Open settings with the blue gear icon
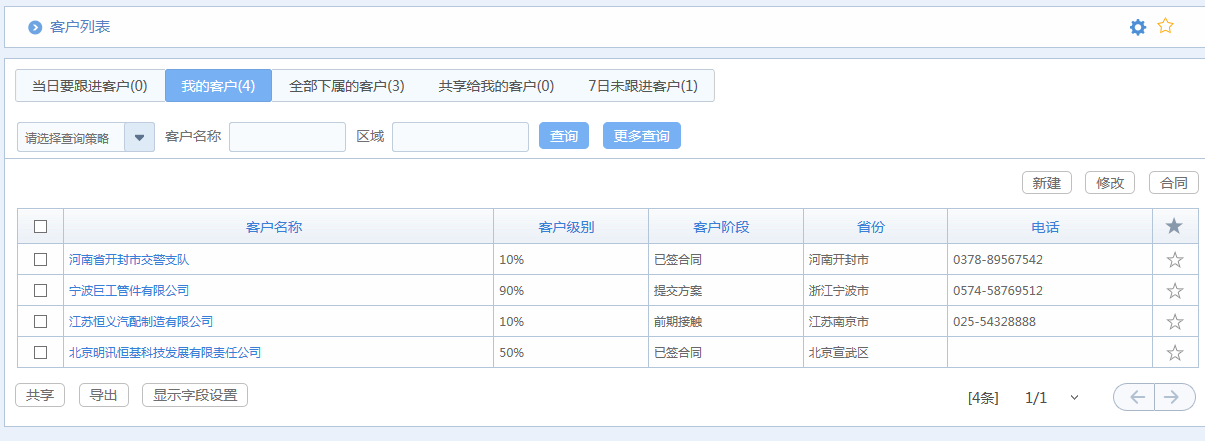1205x441 pixels. [x=1137, y=27]
